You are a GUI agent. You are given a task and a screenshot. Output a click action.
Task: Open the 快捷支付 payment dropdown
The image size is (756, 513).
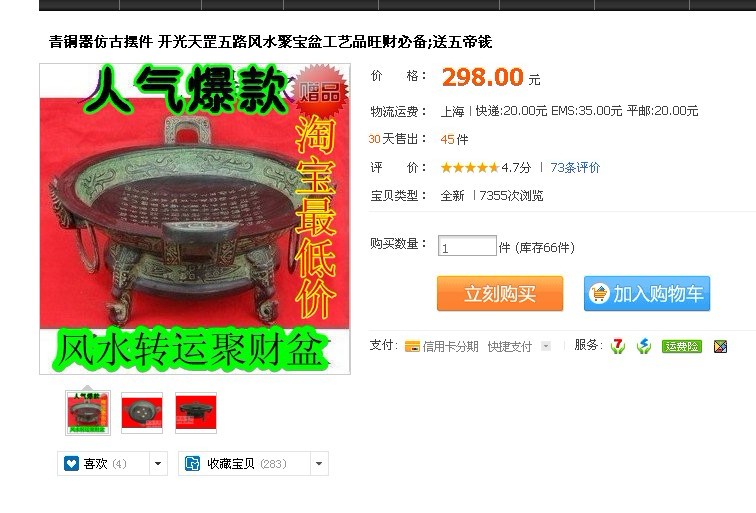tap(546, 346)
